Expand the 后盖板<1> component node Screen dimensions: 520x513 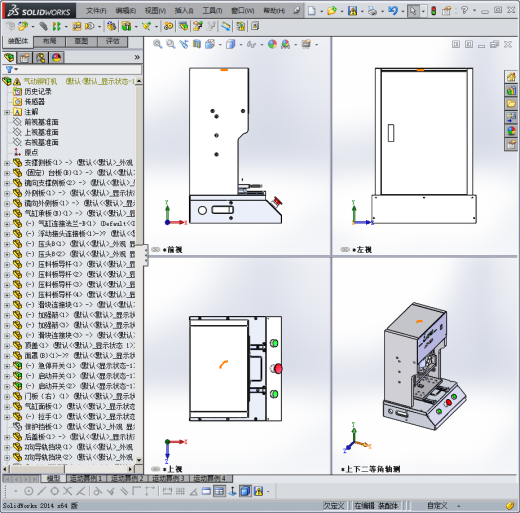pyautogui.click(x=7, y=437)
